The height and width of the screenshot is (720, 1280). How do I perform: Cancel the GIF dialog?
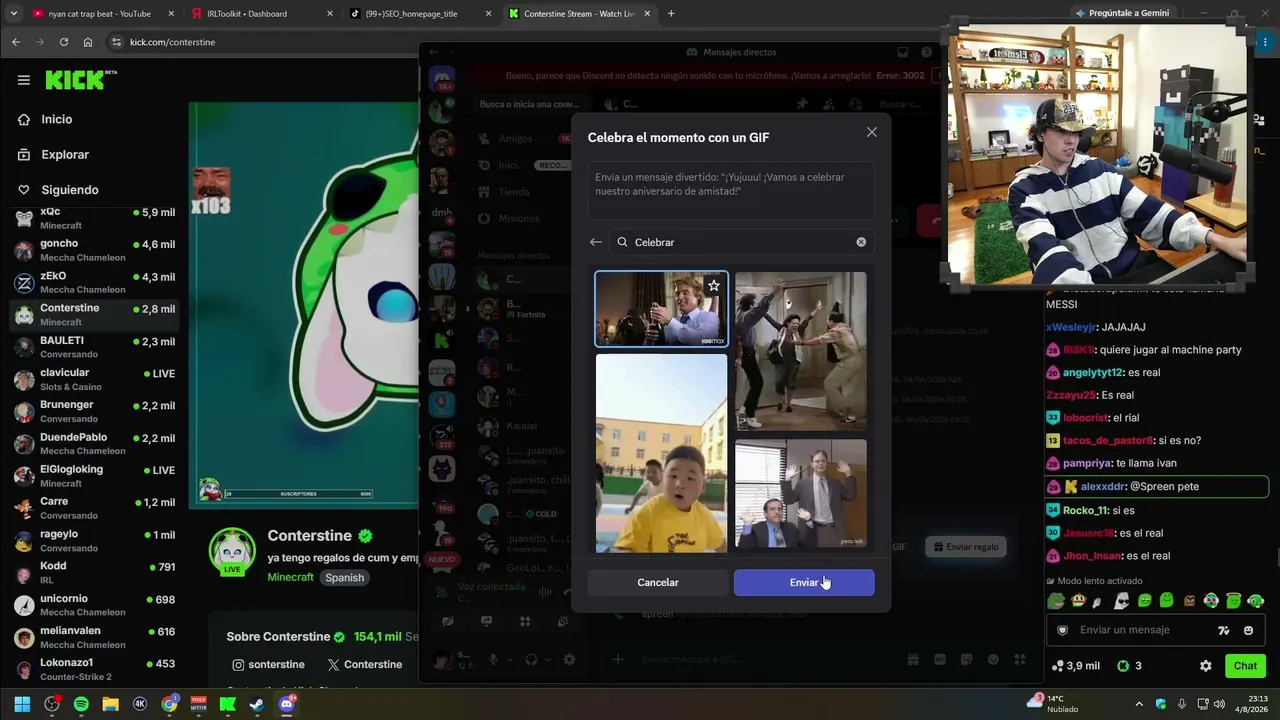[x=658, y=583]
